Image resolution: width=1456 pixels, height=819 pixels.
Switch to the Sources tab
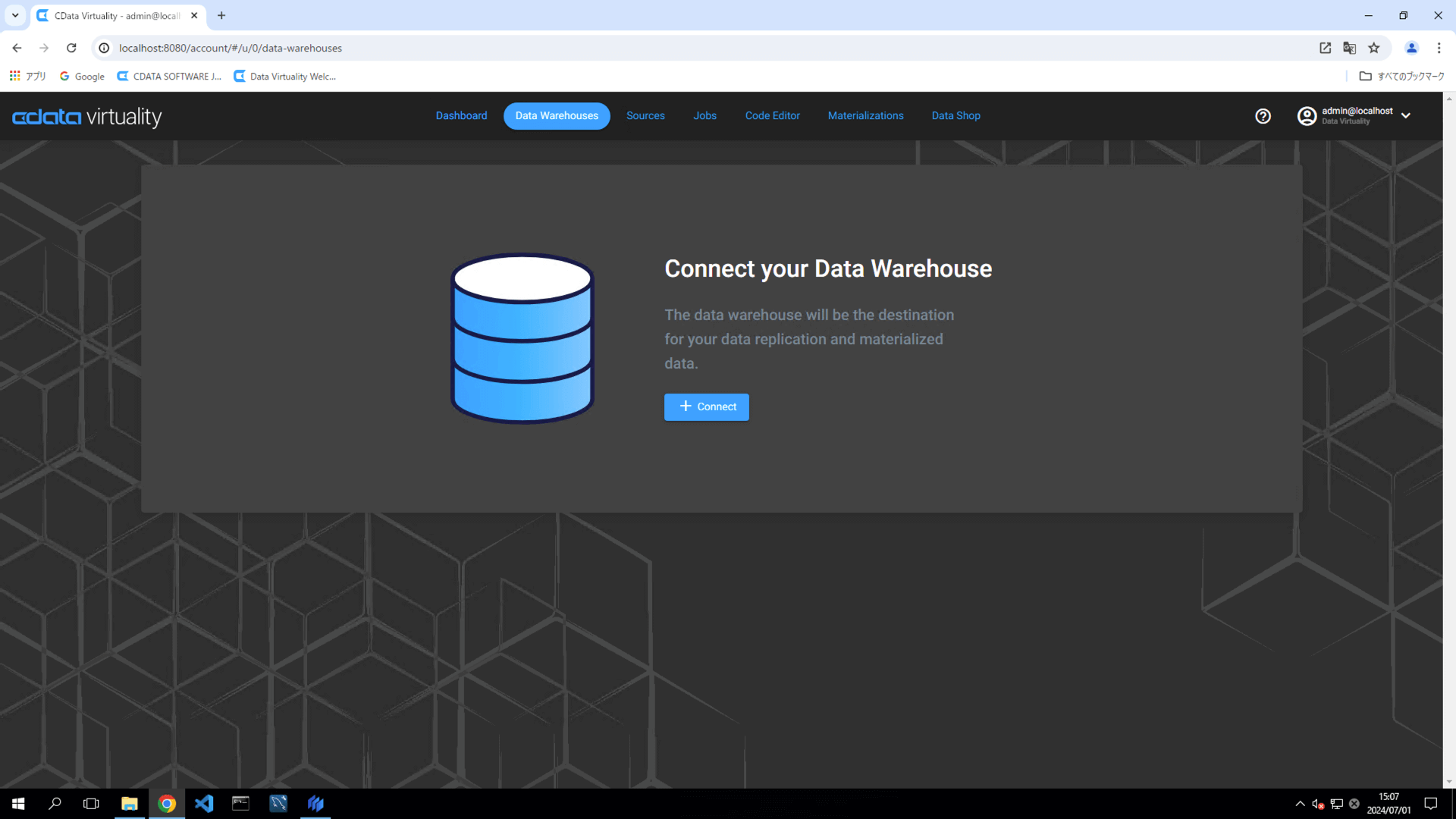pos(645,116)
